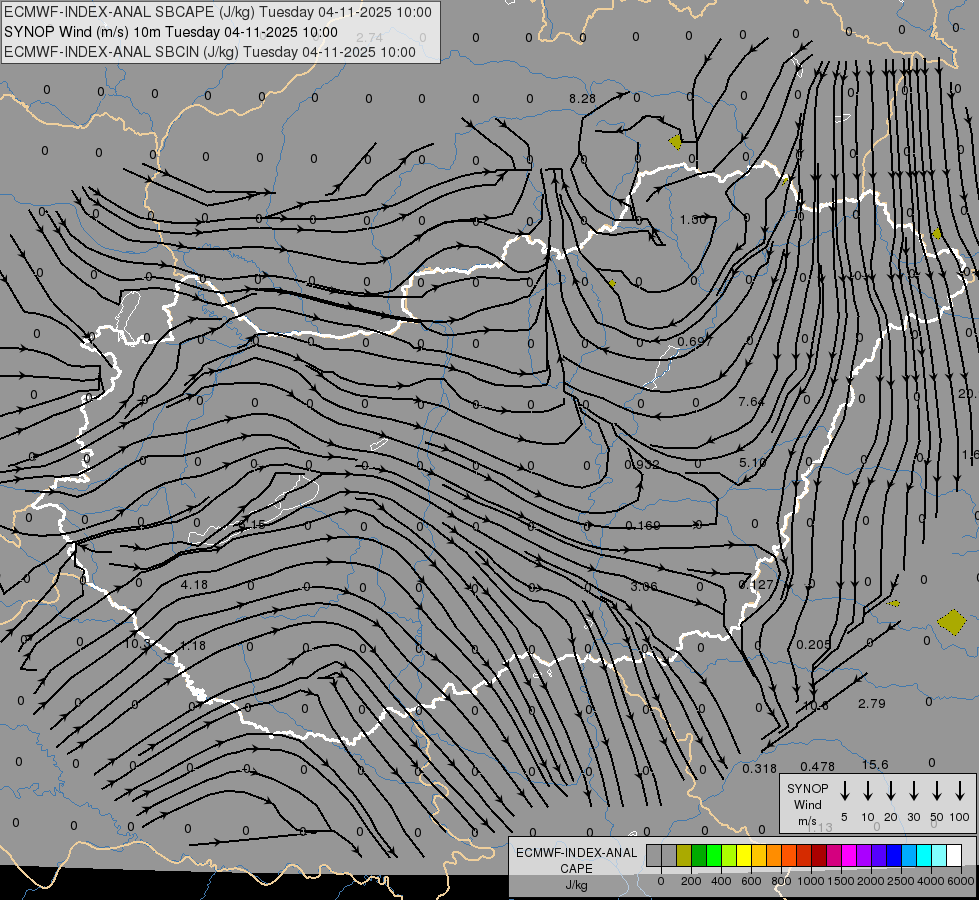Click the 0.932 CAPE value
The image size is (979, 900).
tap(642, 464)
